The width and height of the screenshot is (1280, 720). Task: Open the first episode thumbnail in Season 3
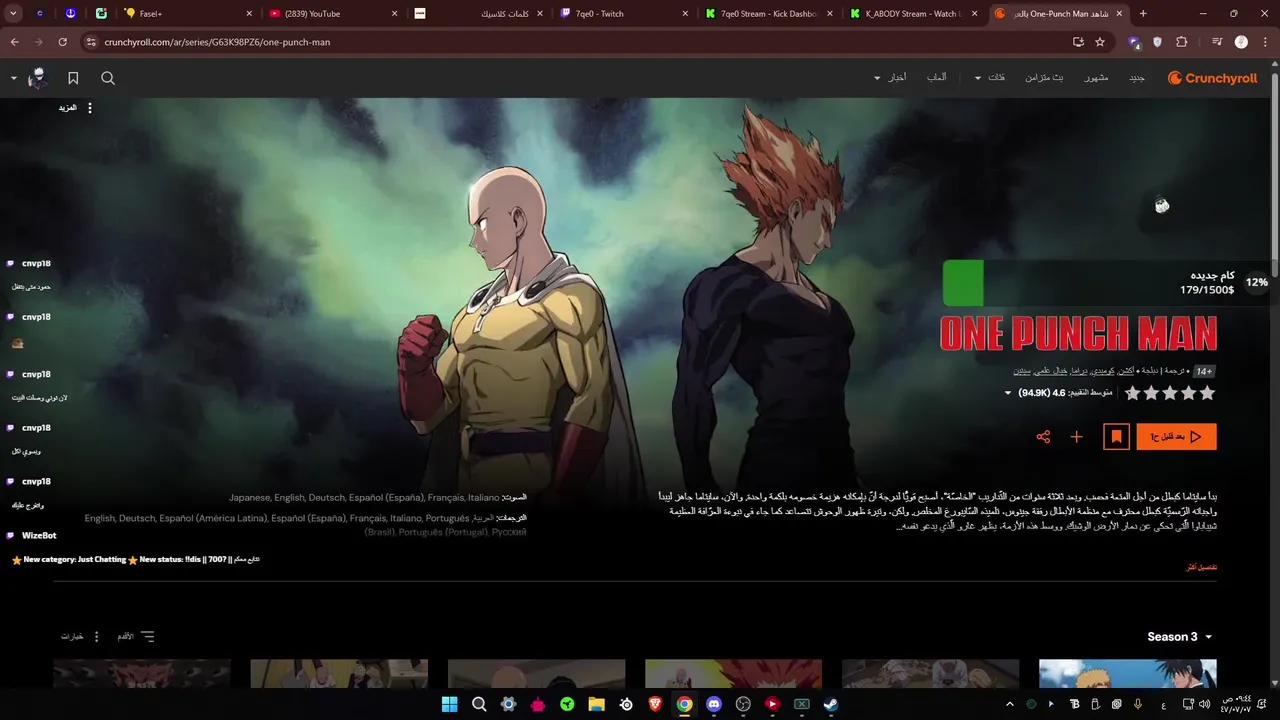[1128, 674]
